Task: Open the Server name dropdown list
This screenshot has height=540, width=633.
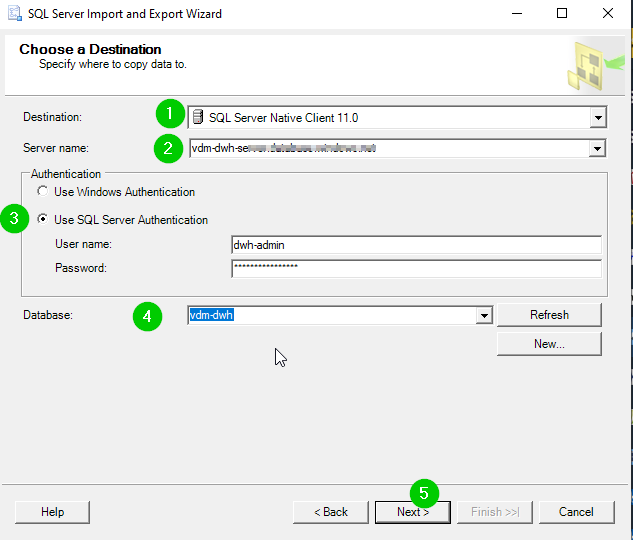Action: [597, 149]
